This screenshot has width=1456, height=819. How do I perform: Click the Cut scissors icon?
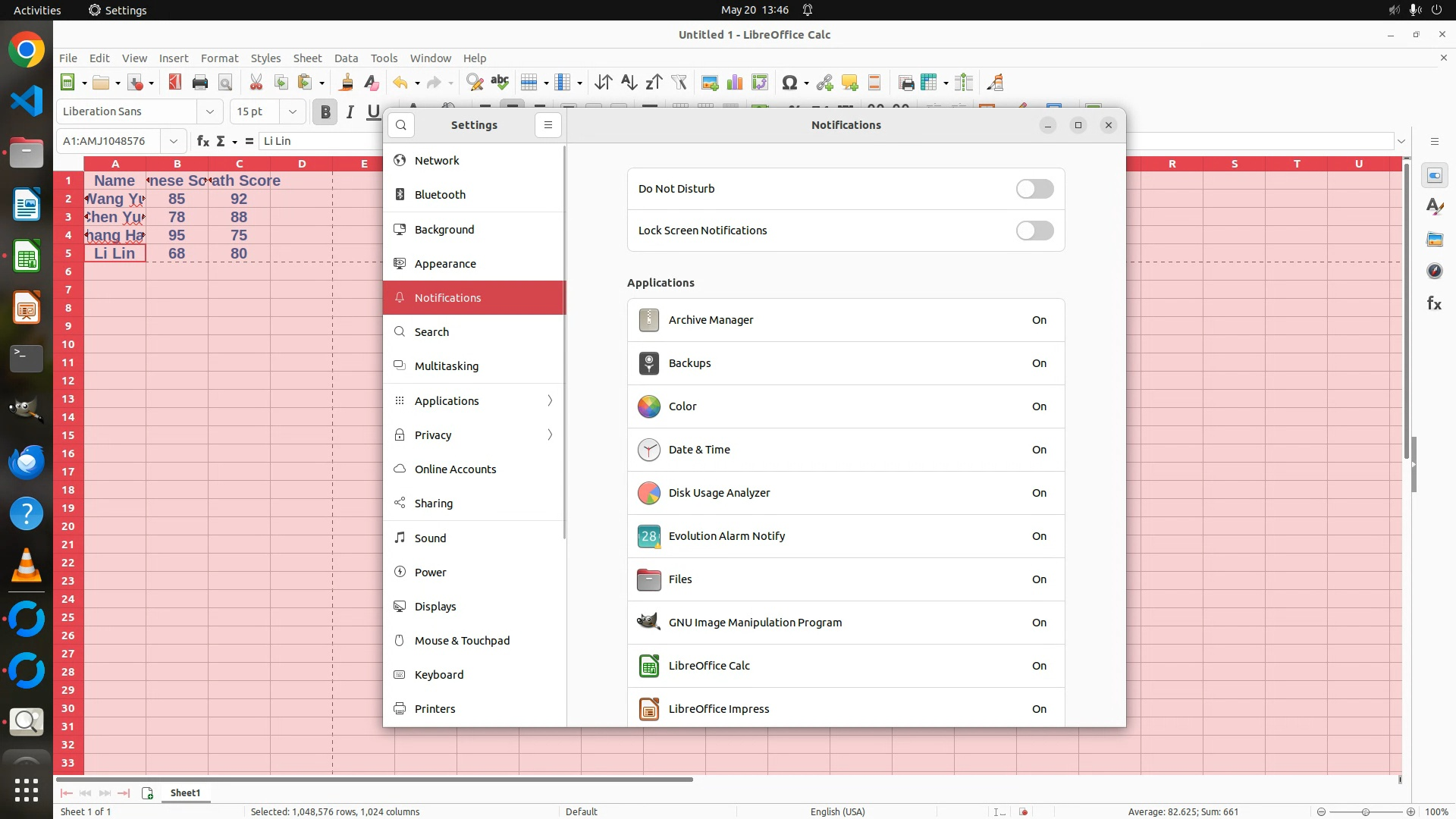[x=256, y=83]
